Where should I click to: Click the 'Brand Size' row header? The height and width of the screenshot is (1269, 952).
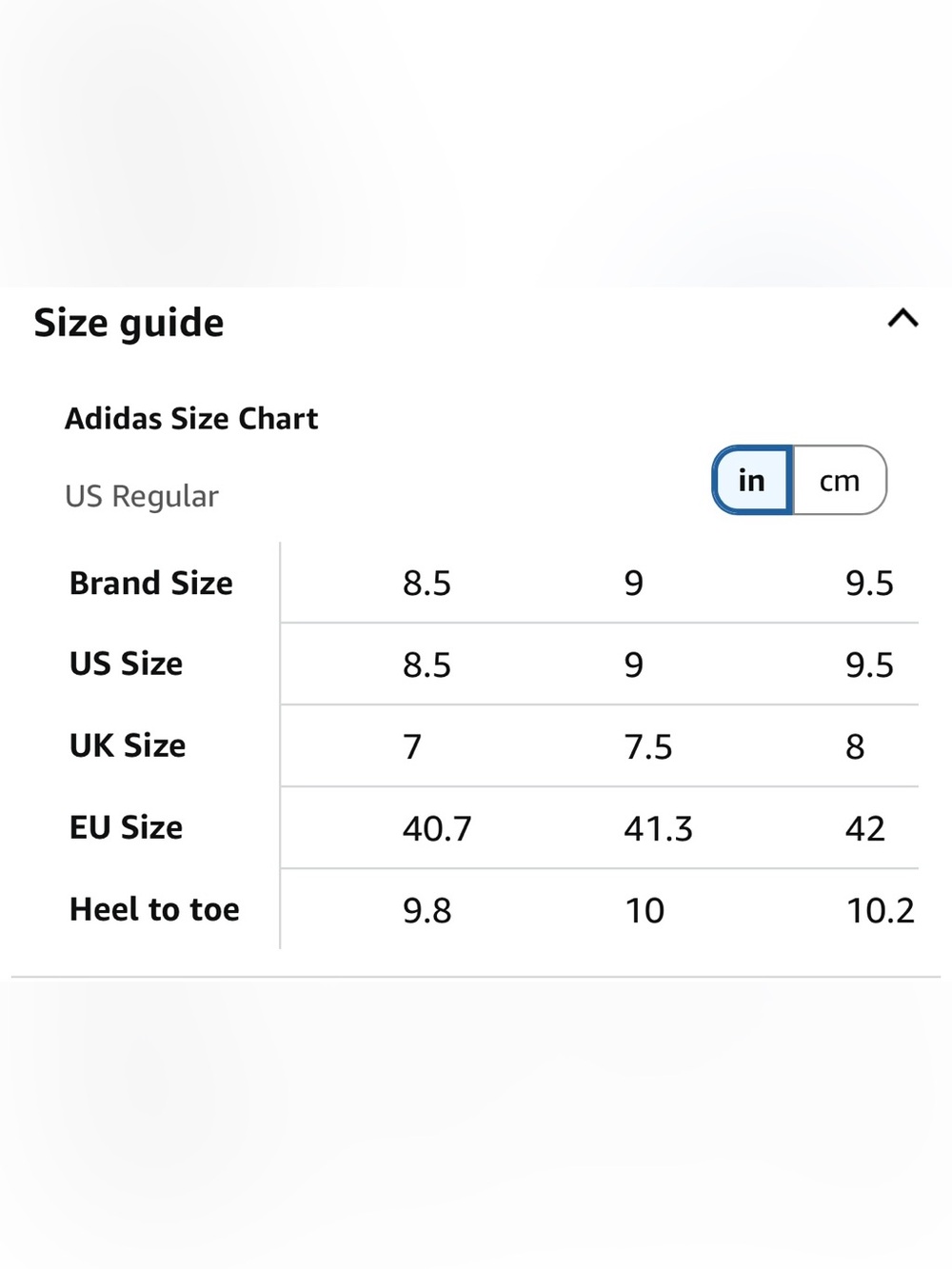pyautogui.click(x=151, y=583)
